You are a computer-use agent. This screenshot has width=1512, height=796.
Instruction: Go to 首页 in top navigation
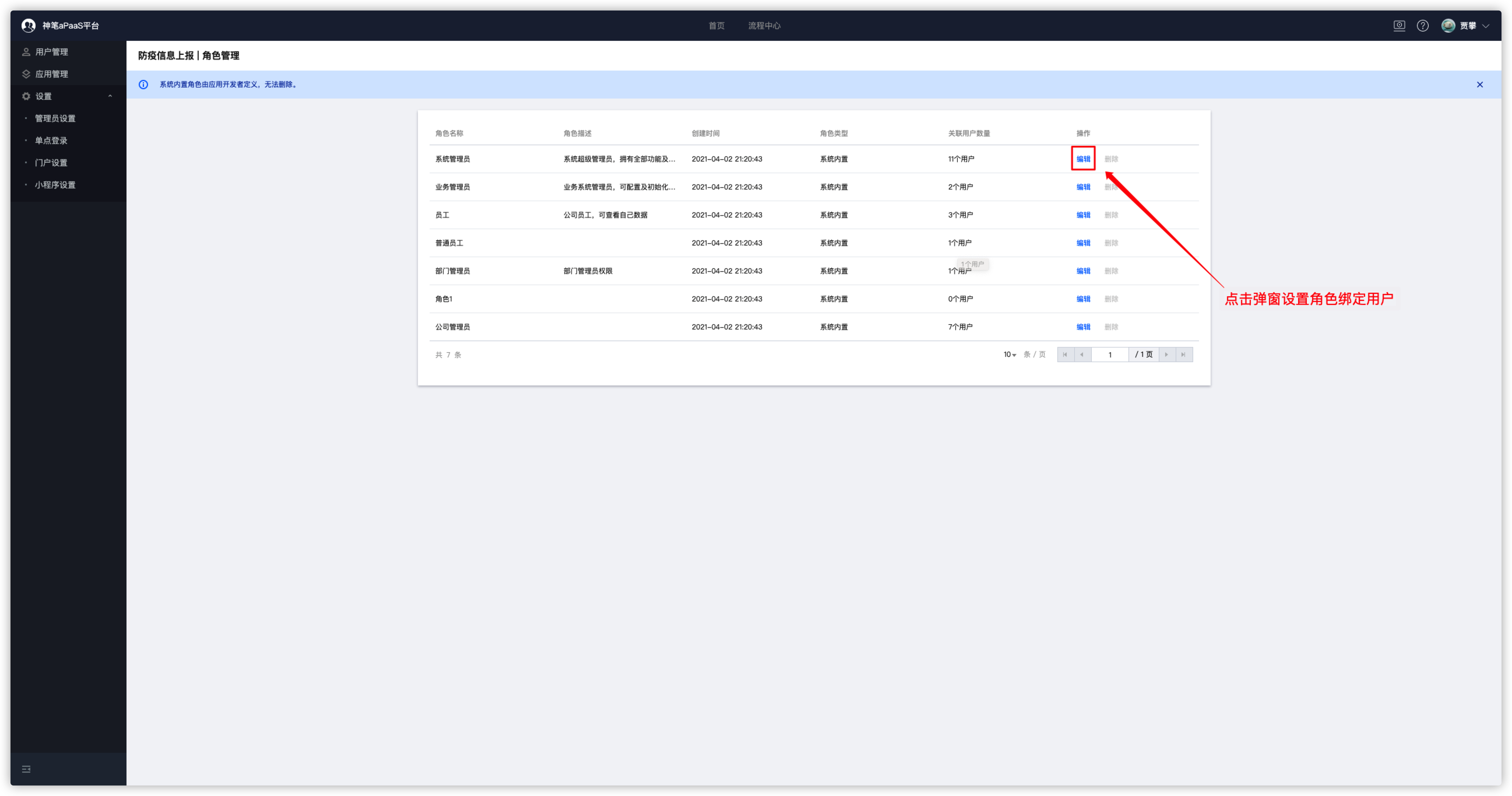(716, 26)
